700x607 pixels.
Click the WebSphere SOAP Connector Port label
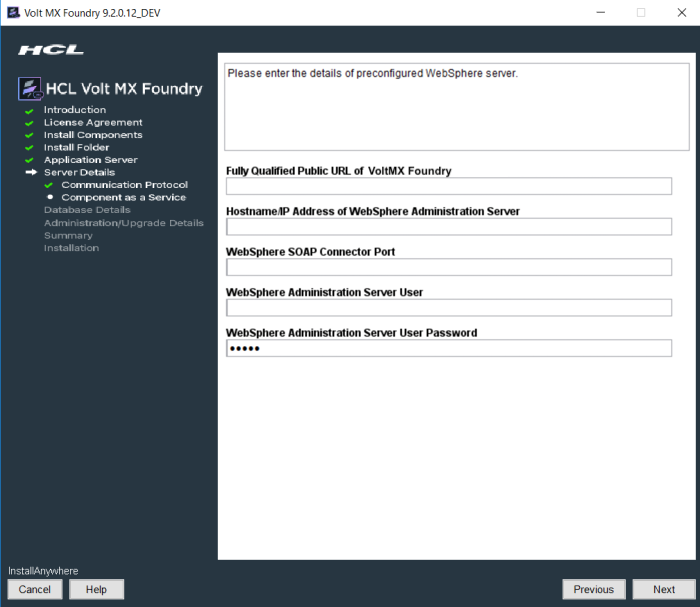310,252
